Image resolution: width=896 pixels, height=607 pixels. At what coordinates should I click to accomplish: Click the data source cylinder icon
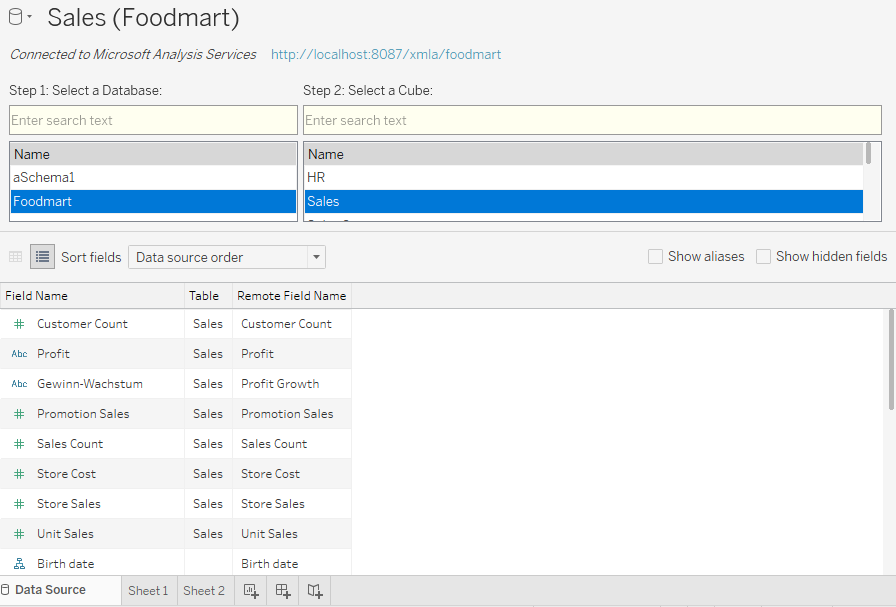click(15, 17)
